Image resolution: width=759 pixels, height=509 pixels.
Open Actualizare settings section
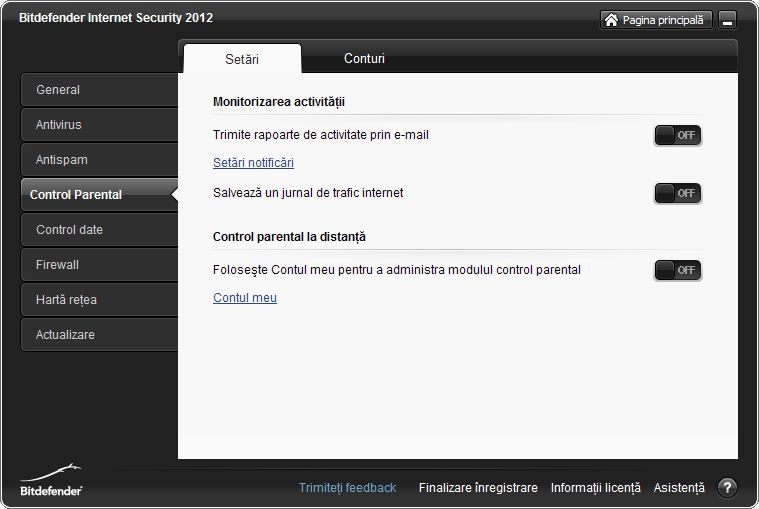tap(99, 335)
